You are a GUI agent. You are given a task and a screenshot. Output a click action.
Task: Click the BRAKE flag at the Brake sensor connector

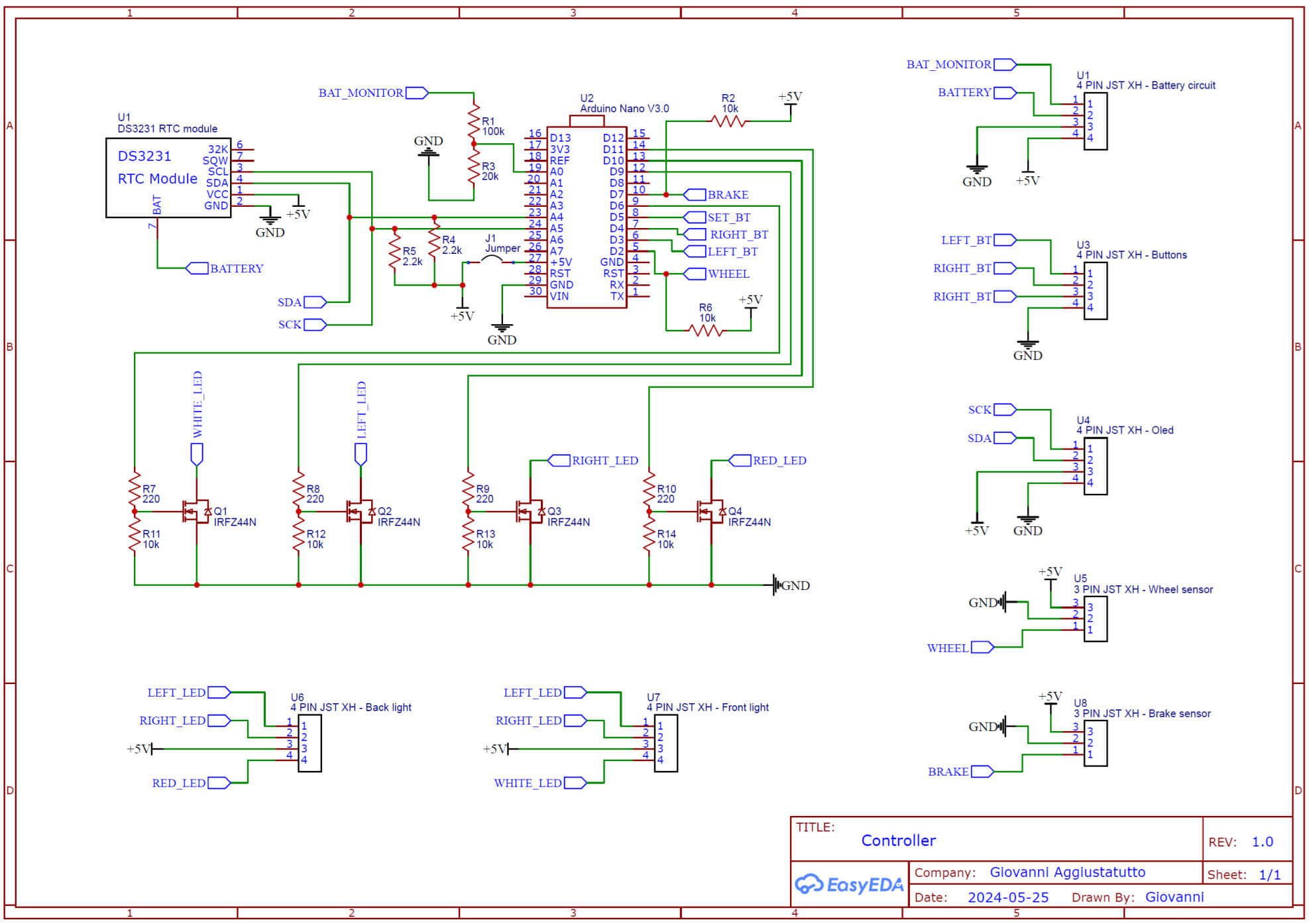pos(960,772)
